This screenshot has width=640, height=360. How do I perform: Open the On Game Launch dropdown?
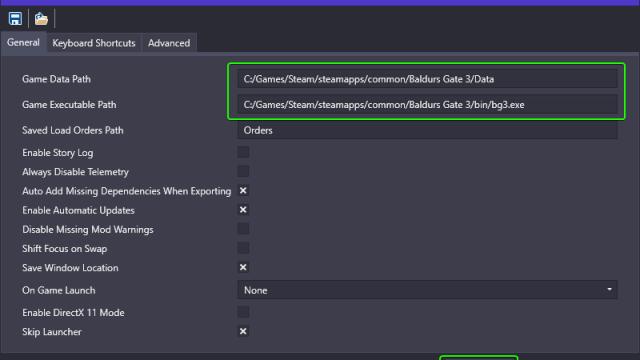pos(427,290)
